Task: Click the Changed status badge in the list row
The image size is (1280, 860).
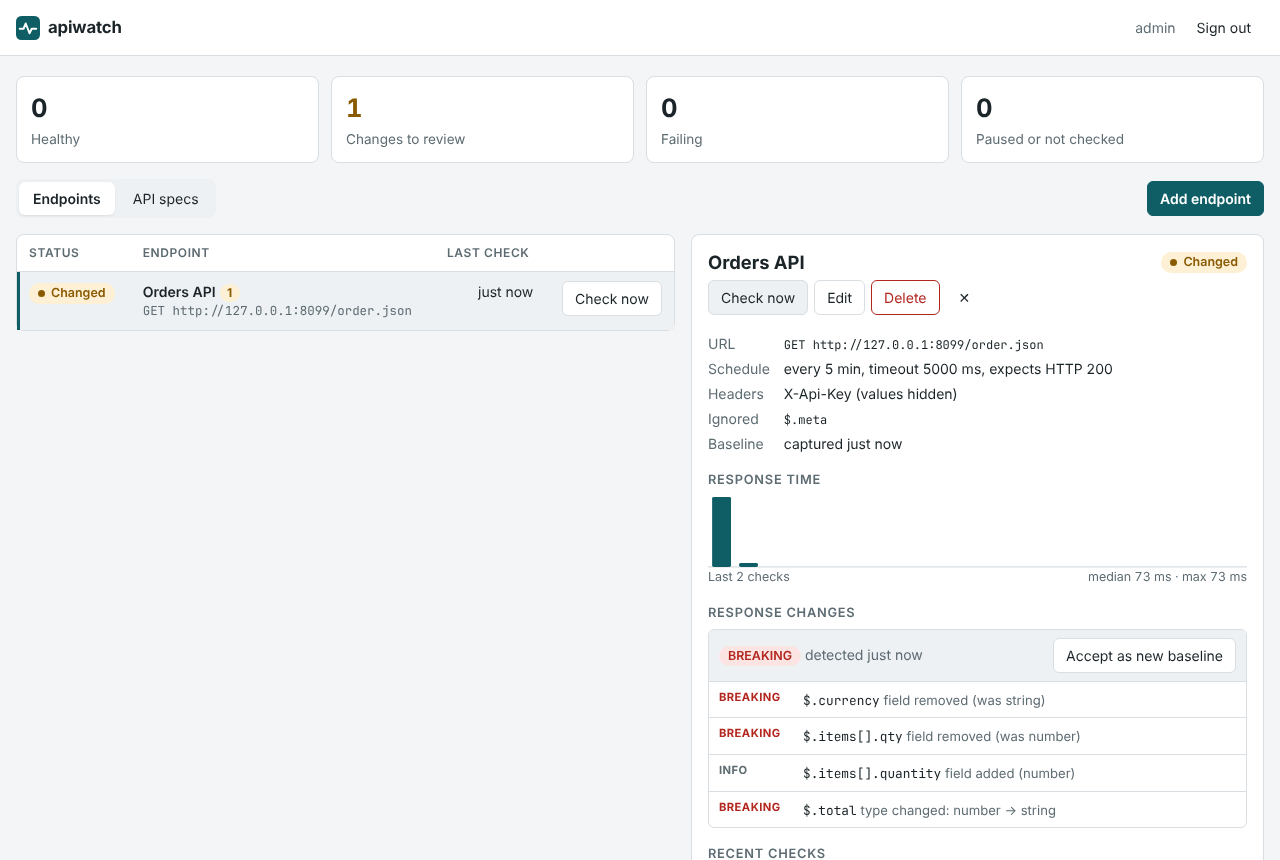Action: point(71,293)
